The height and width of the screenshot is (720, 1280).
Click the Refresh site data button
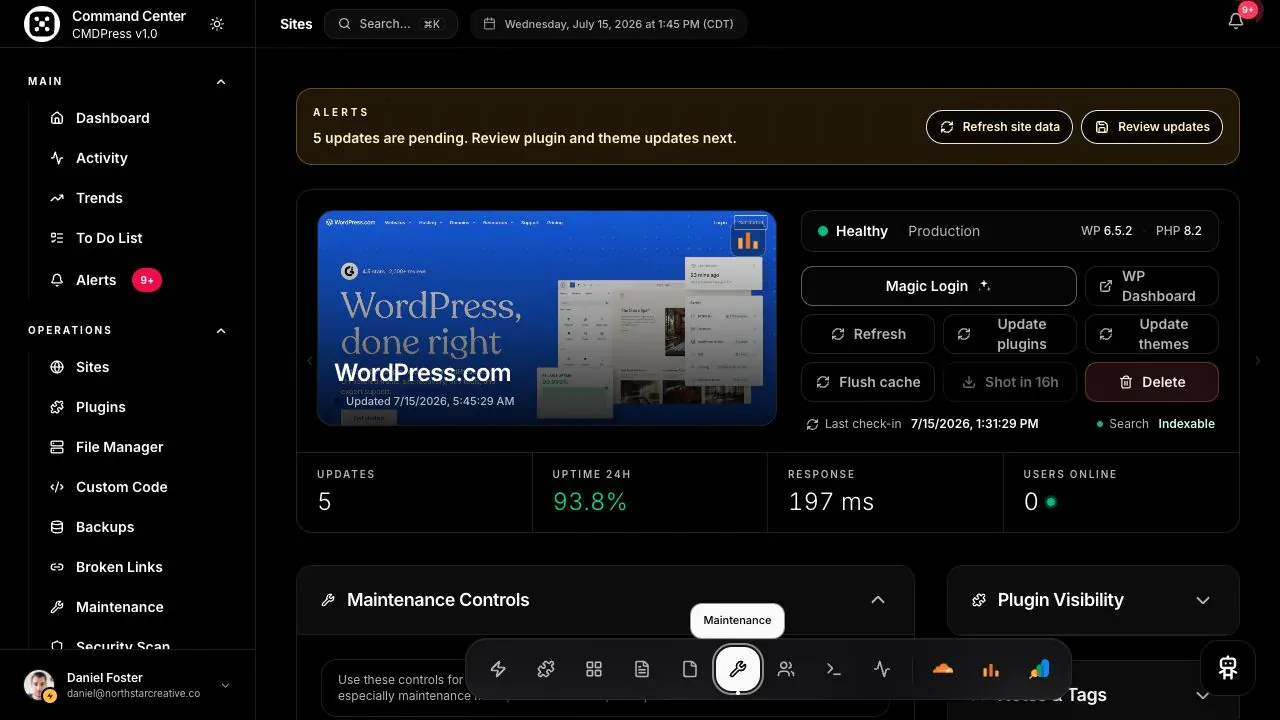(1000, 127)
